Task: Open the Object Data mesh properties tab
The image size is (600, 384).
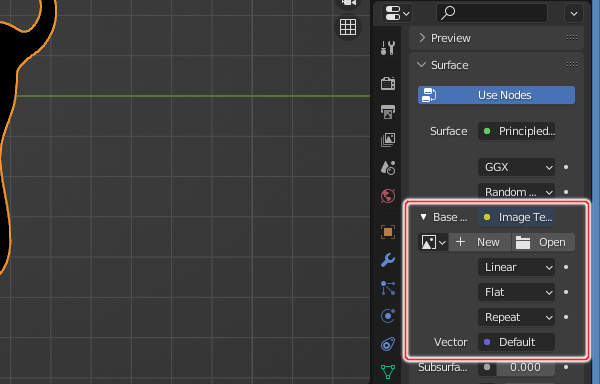Action: coord(388,371)
